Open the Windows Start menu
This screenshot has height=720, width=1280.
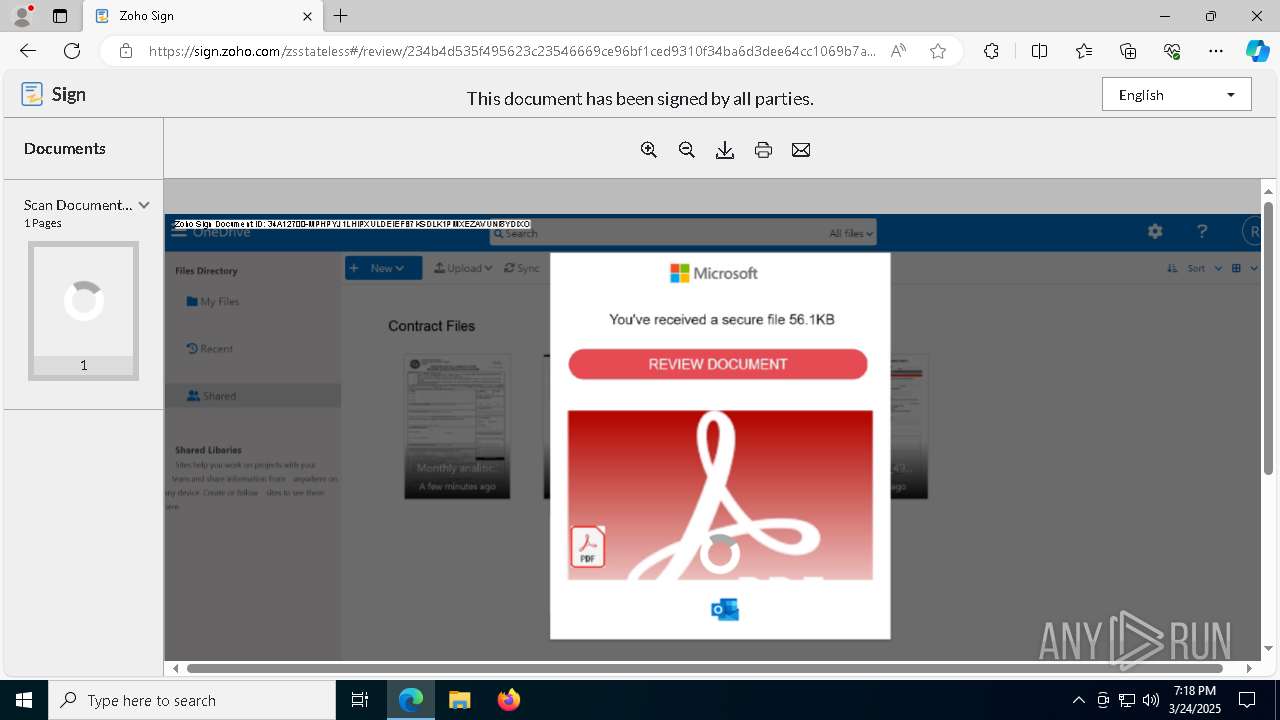[x=24, y=700]
